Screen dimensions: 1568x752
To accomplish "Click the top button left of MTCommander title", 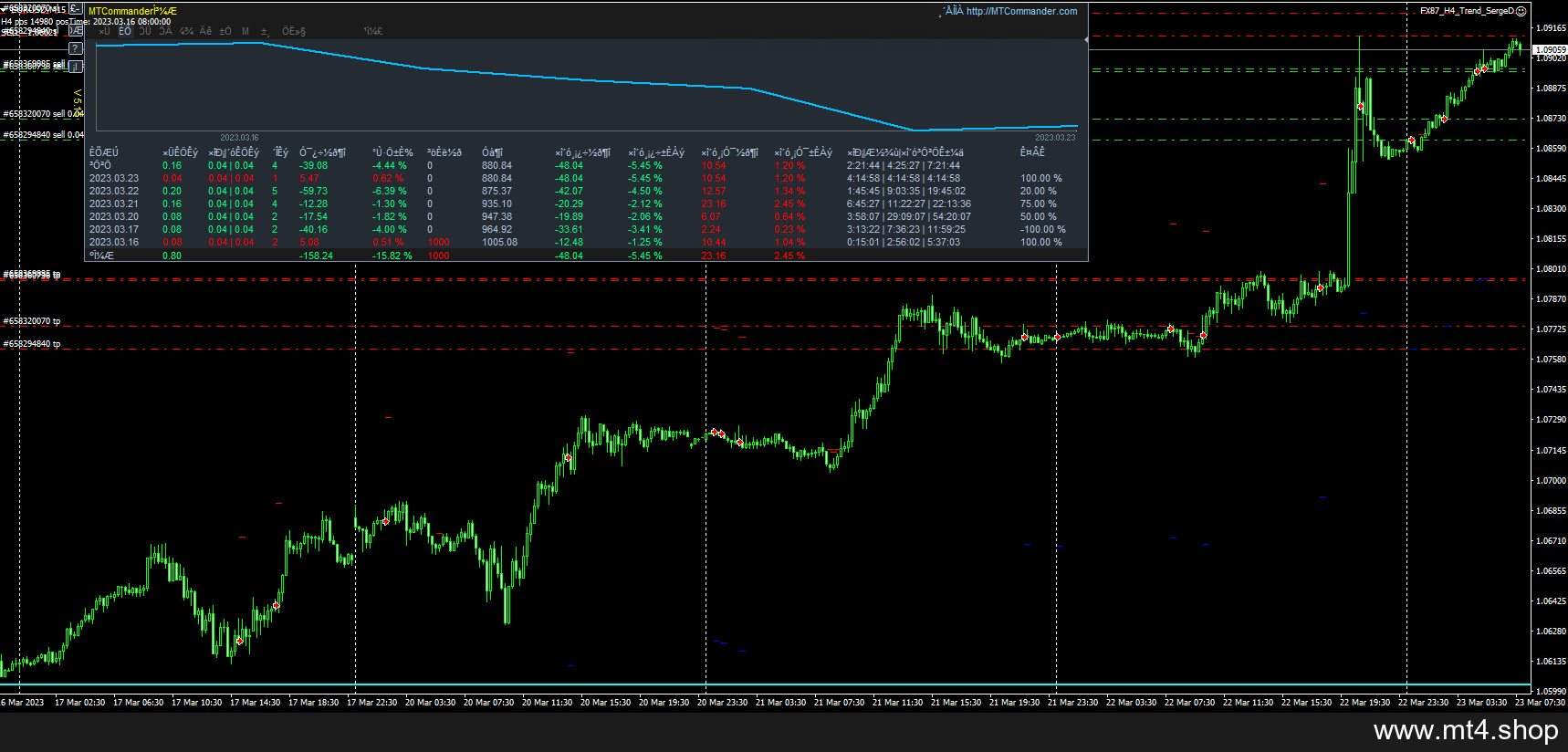I will tap(76, 8).
